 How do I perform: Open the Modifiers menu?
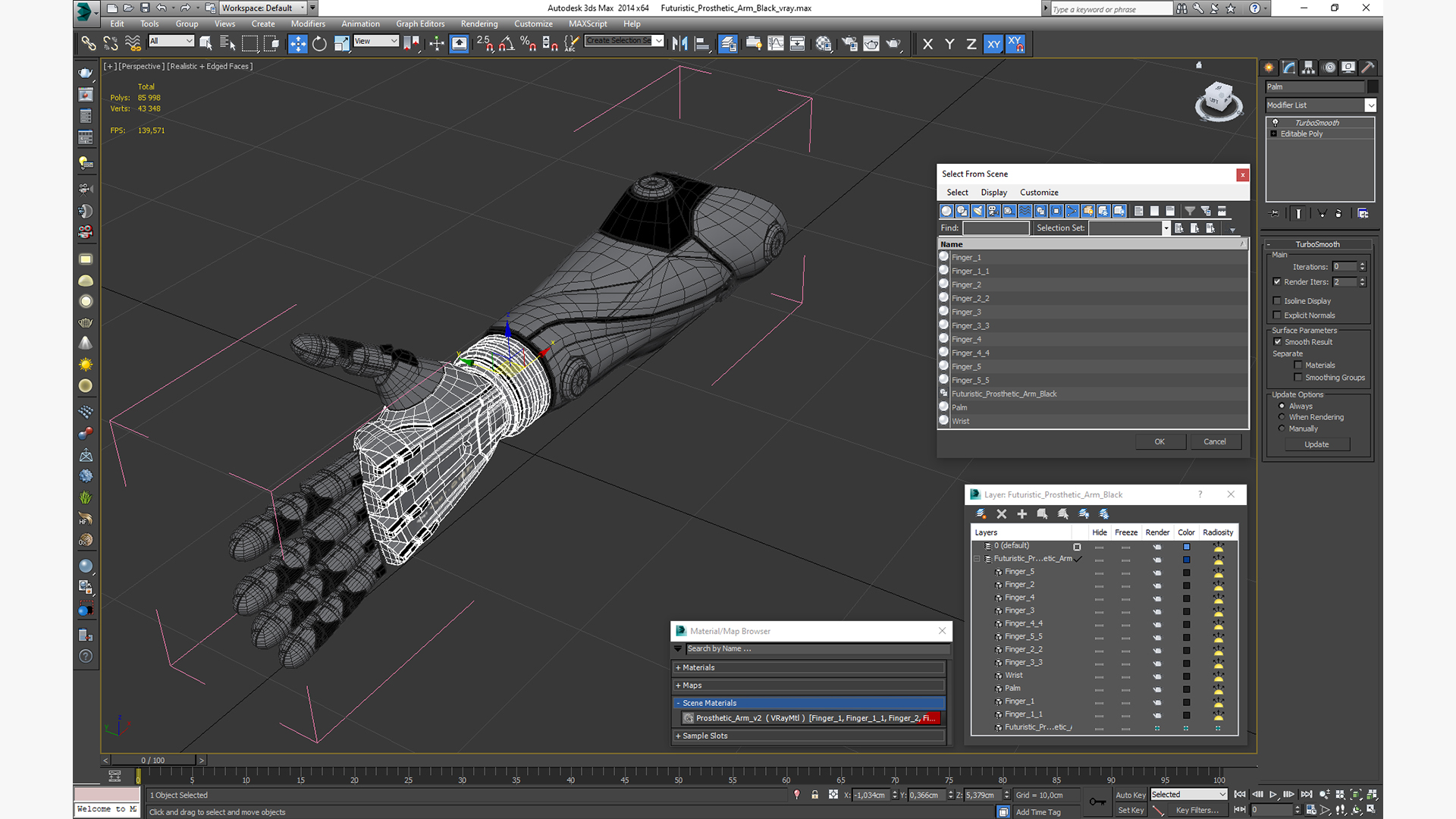[x=308, y=24]
